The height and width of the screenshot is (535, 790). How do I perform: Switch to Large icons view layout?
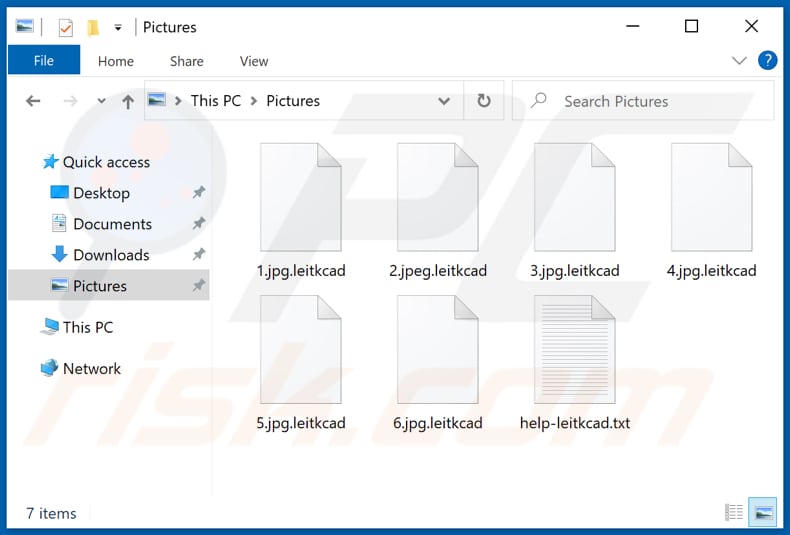[x=764, y=513]
